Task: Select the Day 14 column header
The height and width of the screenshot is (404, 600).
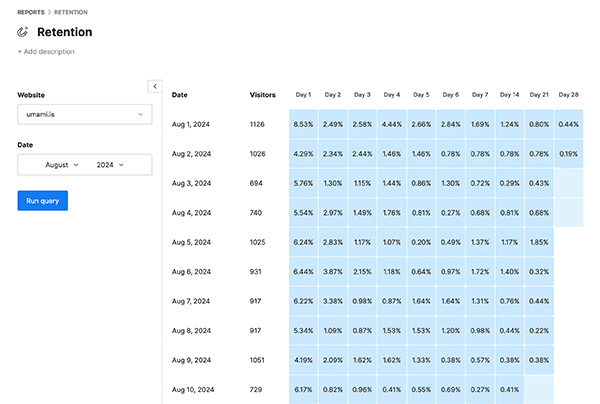Action: pyautogui.click(x=509, y=95)
